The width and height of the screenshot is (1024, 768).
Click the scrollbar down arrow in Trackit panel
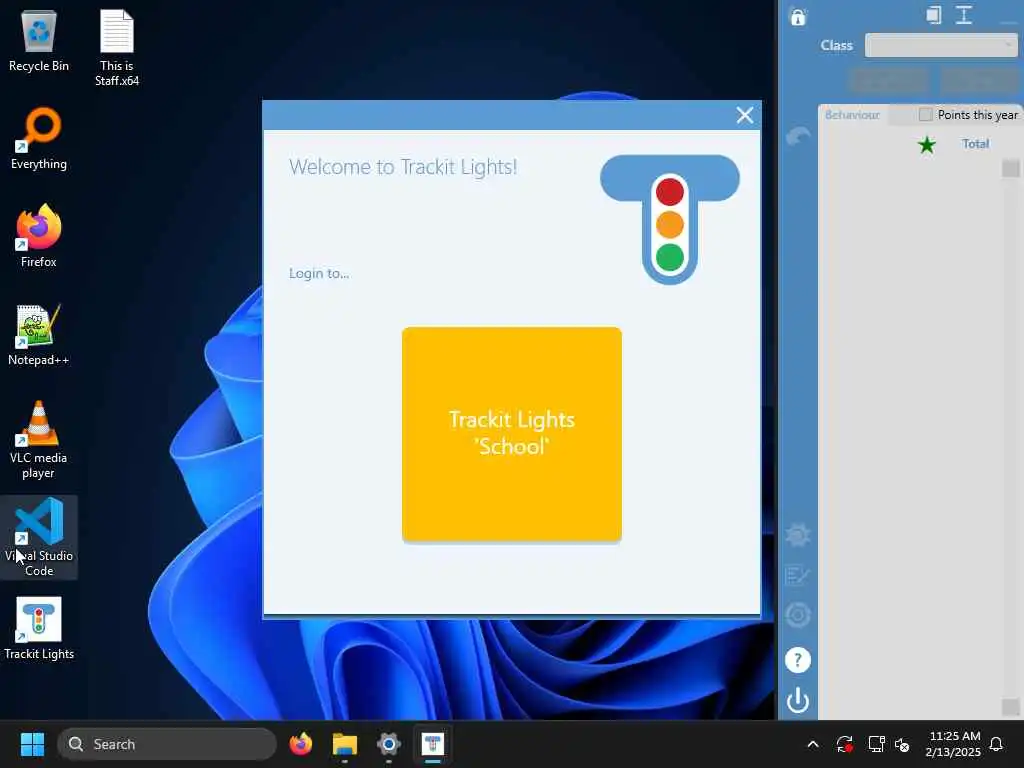1010,707
